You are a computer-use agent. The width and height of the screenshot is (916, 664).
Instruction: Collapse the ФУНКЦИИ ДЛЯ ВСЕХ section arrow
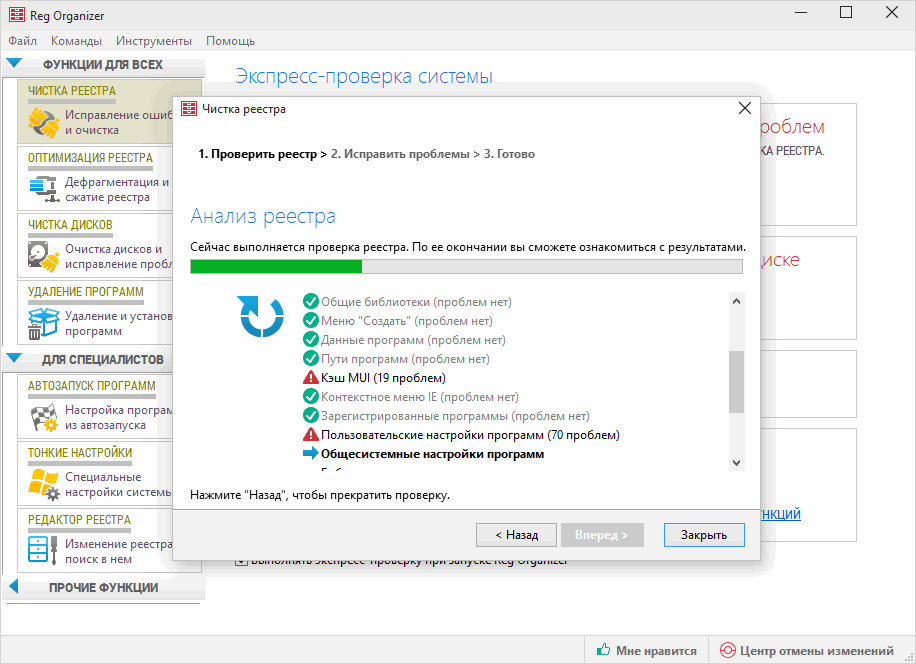(x=14, y=64)
